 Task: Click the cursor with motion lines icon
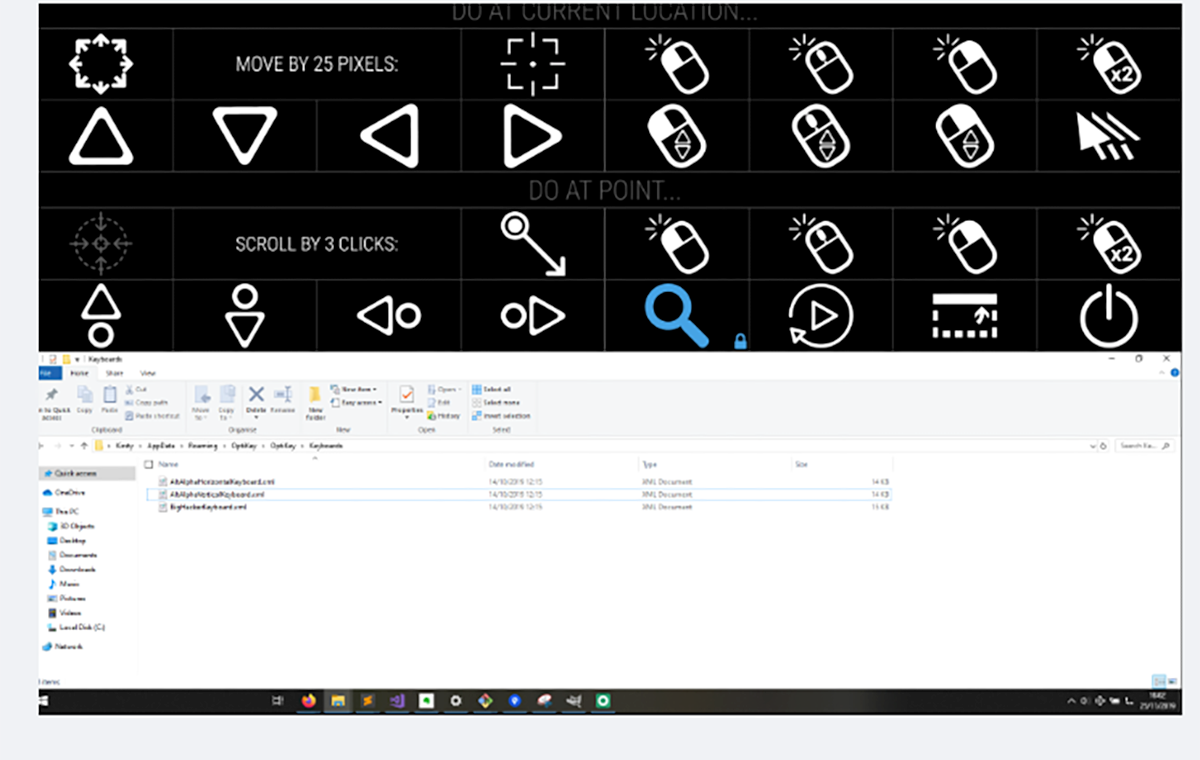tap(1109, 136)
